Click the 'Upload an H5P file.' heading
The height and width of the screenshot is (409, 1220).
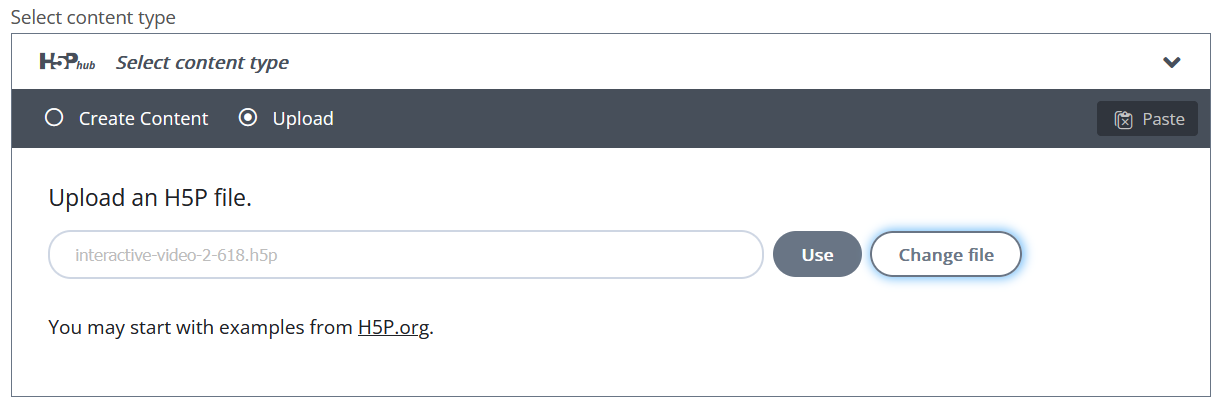click(x=150, y=198)
